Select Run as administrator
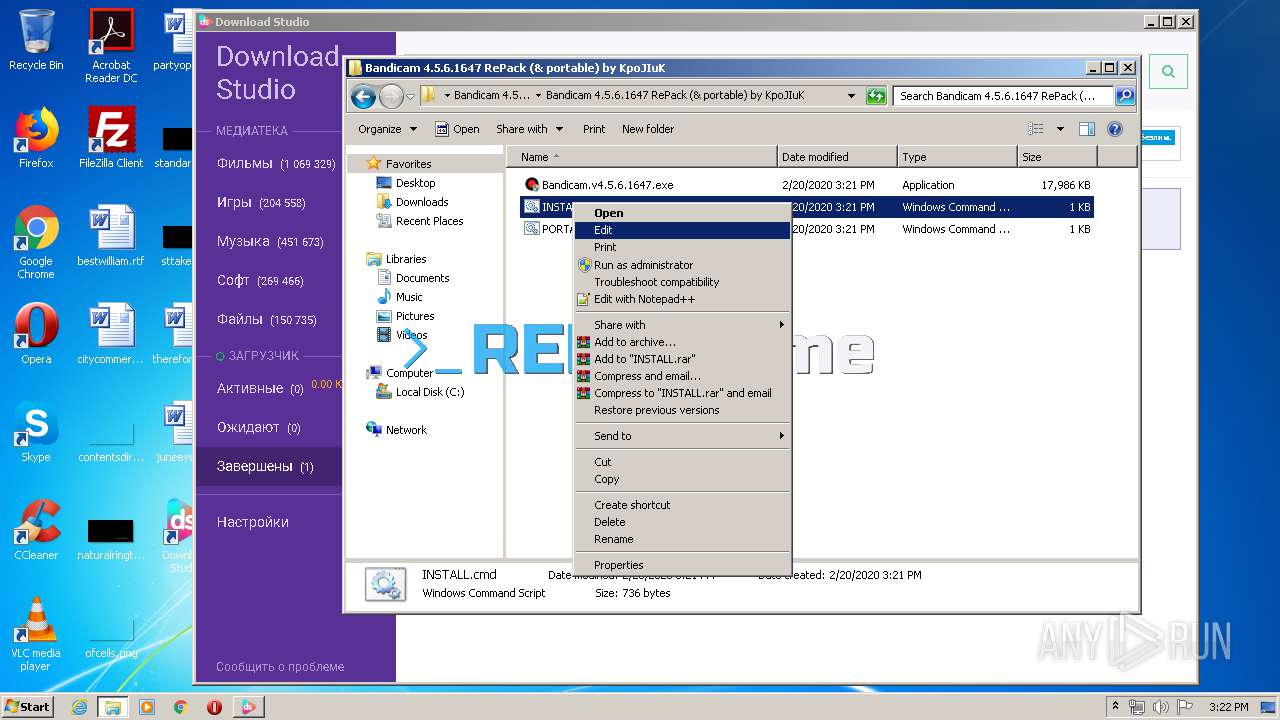The image size is (1280, 720). pyautogui.click(x=683, y=265)
